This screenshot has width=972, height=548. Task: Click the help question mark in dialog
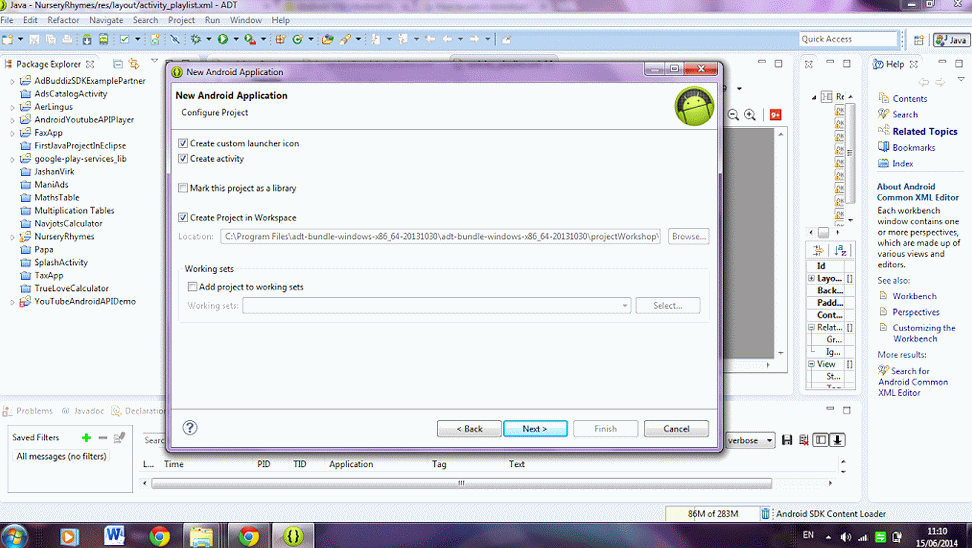(x=190, y=428)
